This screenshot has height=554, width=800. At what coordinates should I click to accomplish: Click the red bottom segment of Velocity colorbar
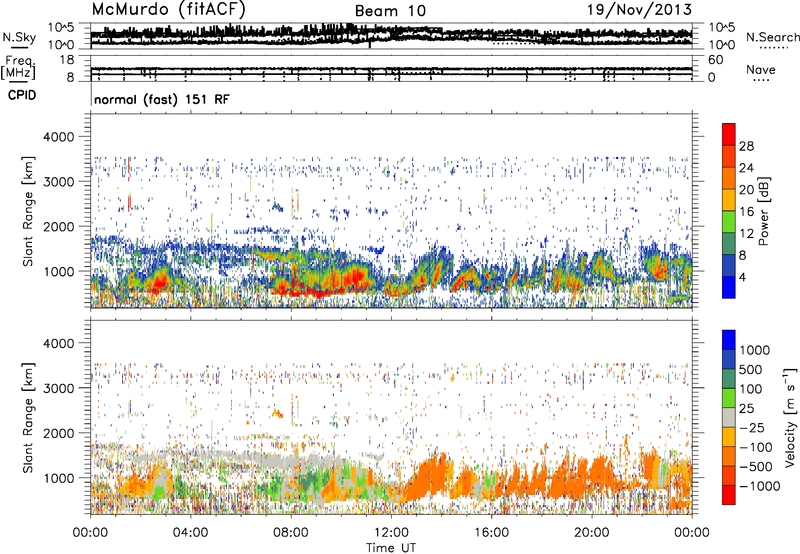(729, 495)
